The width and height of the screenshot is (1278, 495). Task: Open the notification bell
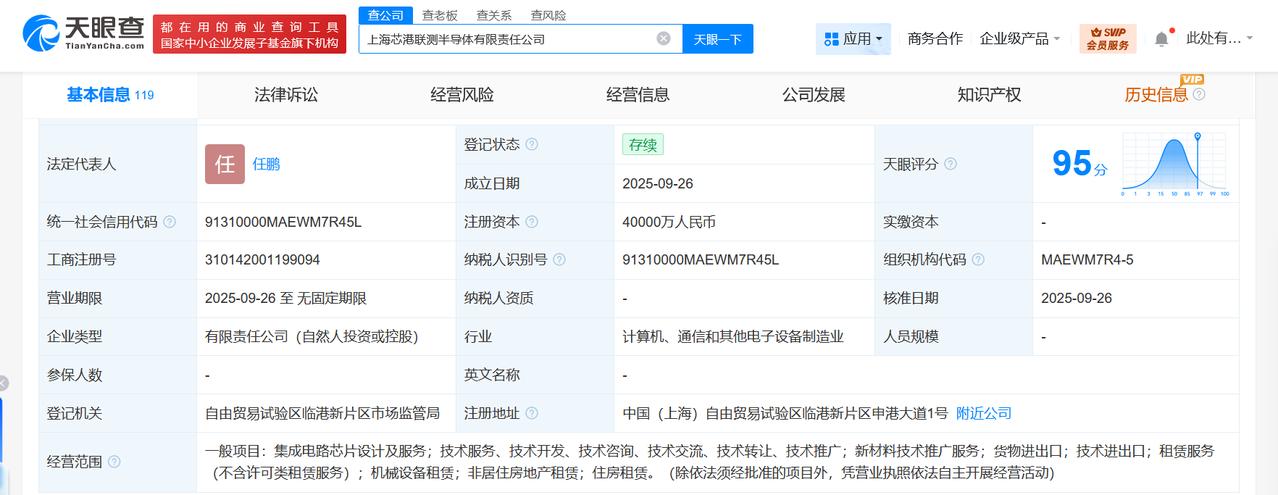[1161, 39]
